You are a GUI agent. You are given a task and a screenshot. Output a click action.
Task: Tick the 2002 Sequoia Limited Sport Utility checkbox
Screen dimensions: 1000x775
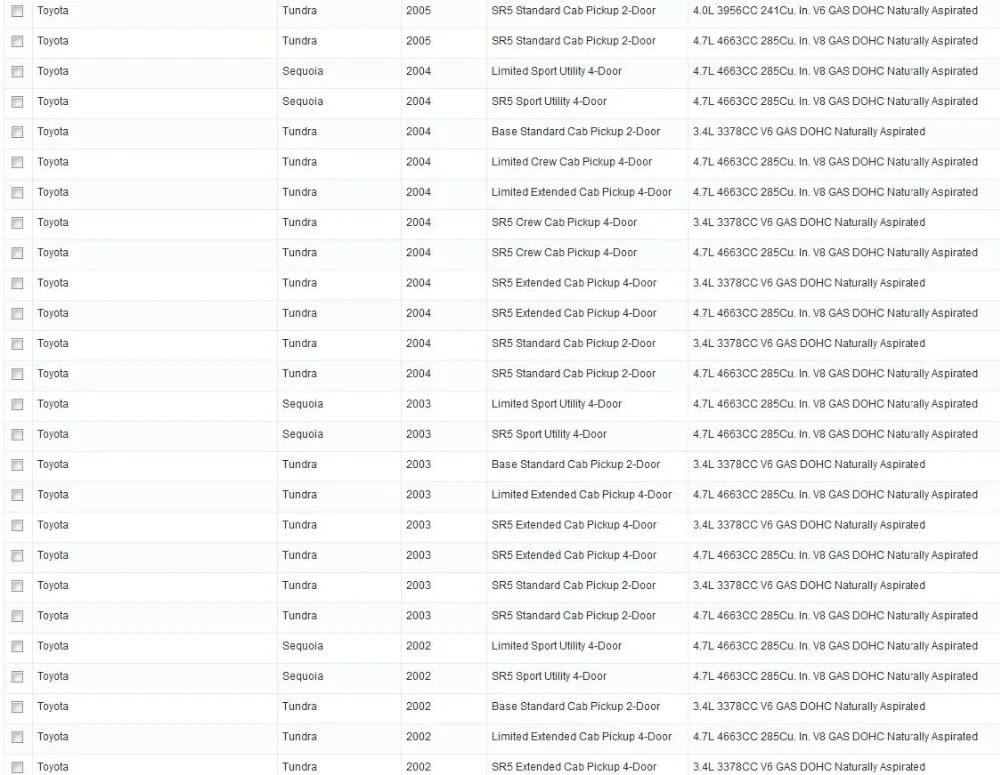tap(17, 647)
